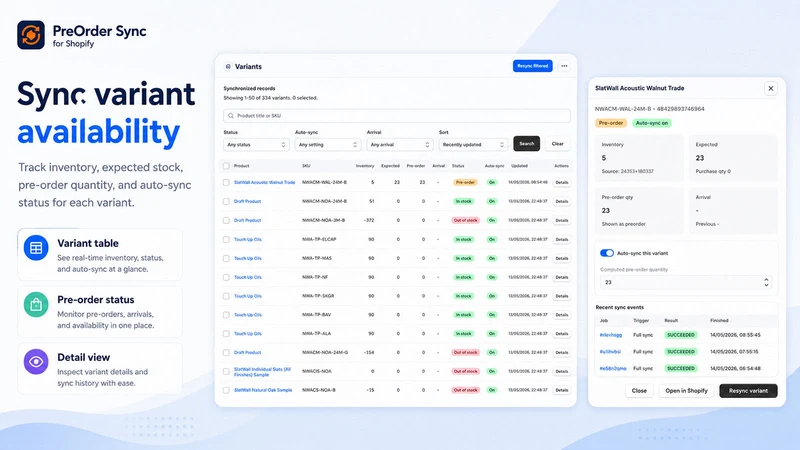Click Details for SKU NWA-TP-BAV row
This screenshot has width=800, height=450.
pos(562,315)
